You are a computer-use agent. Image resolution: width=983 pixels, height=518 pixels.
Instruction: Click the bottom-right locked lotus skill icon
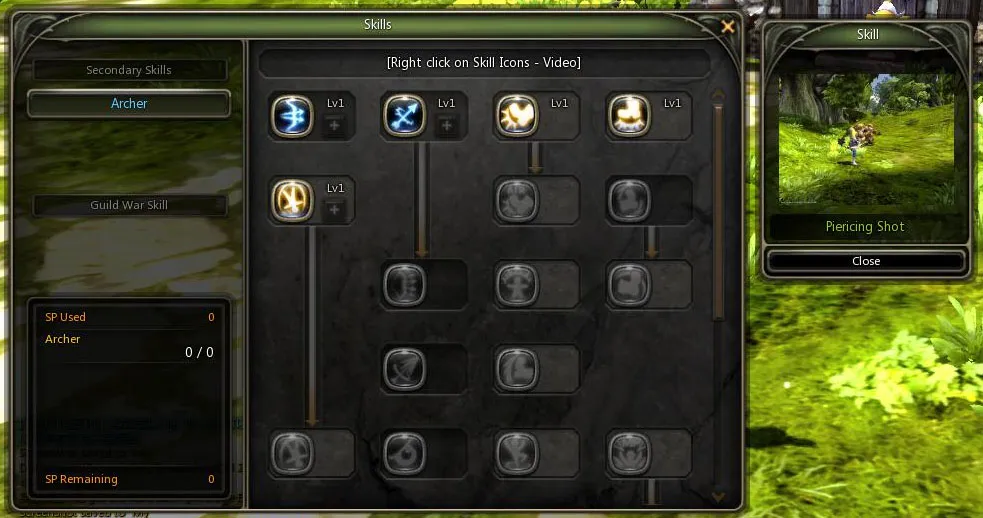(x=629, y=453)
